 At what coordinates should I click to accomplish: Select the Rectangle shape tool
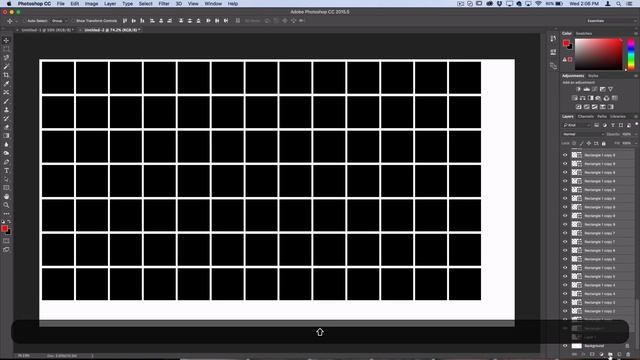coord(6,188)
